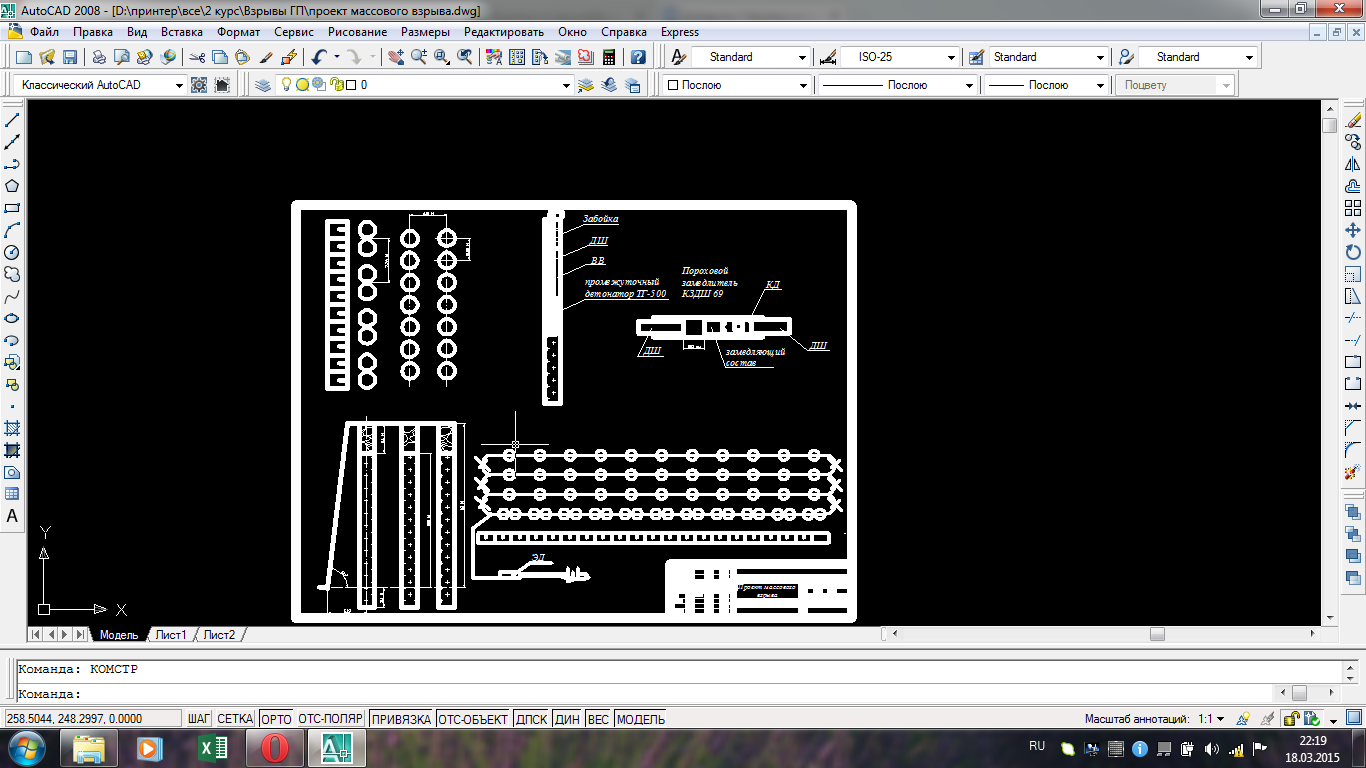
Task: Open the Файл menu
Action: click(x=45, y=32)
